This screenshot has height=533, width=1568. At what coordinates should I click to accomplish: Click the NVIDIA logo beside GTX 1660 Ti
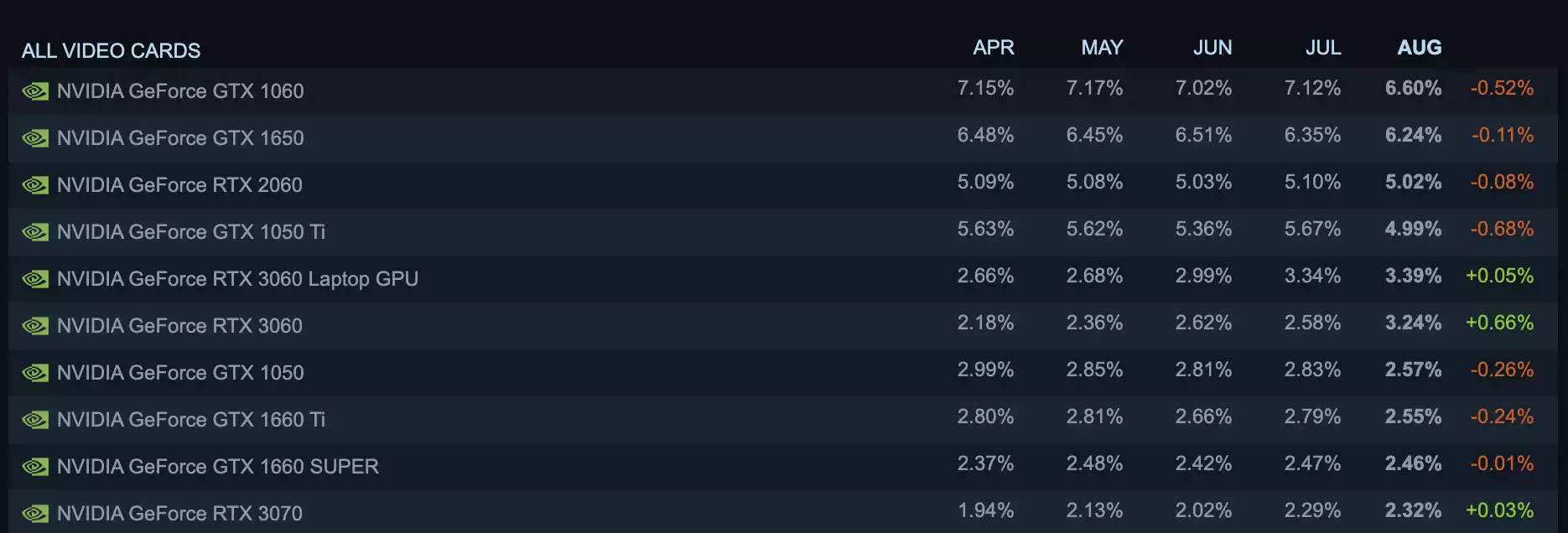click(35, 420)
